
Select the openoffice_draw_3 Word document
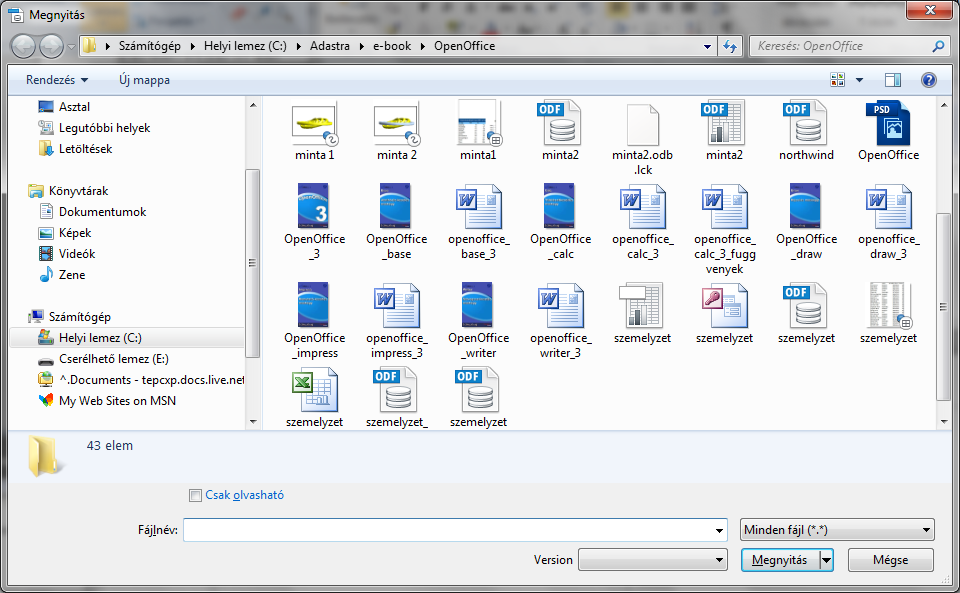(x=888, y=222)
